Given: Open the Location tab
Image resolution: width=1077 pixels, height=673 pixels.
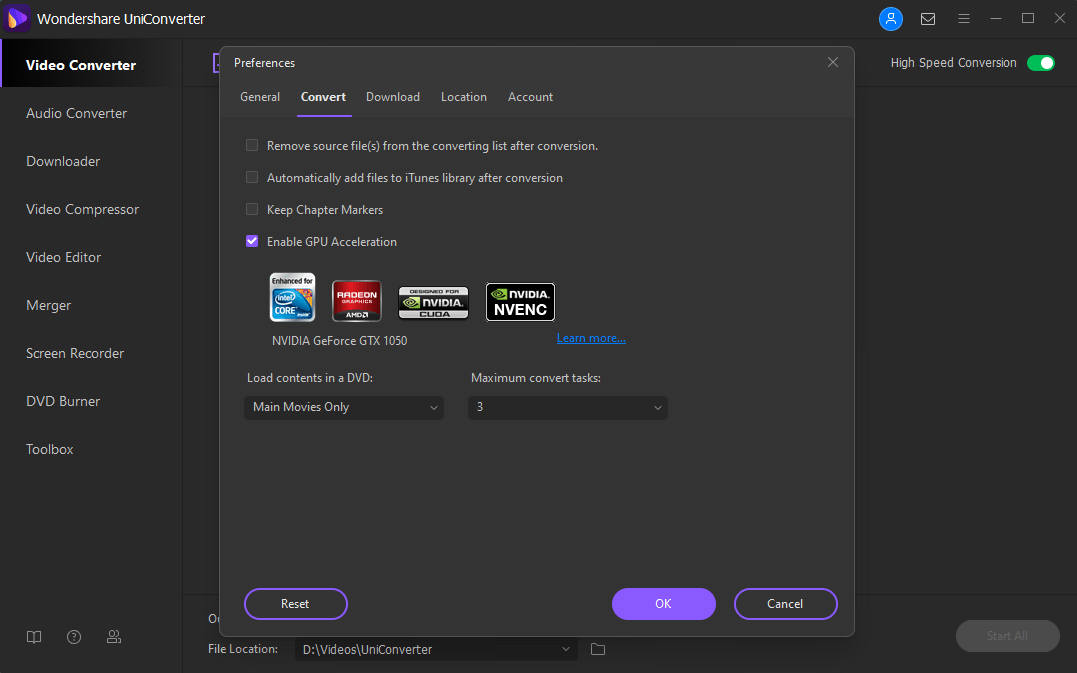Looking at the screenshot, I should pos(464,97).
